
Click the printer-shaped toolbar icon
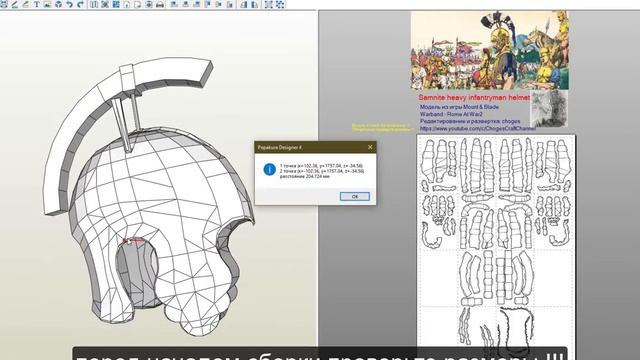pos(160,4)
